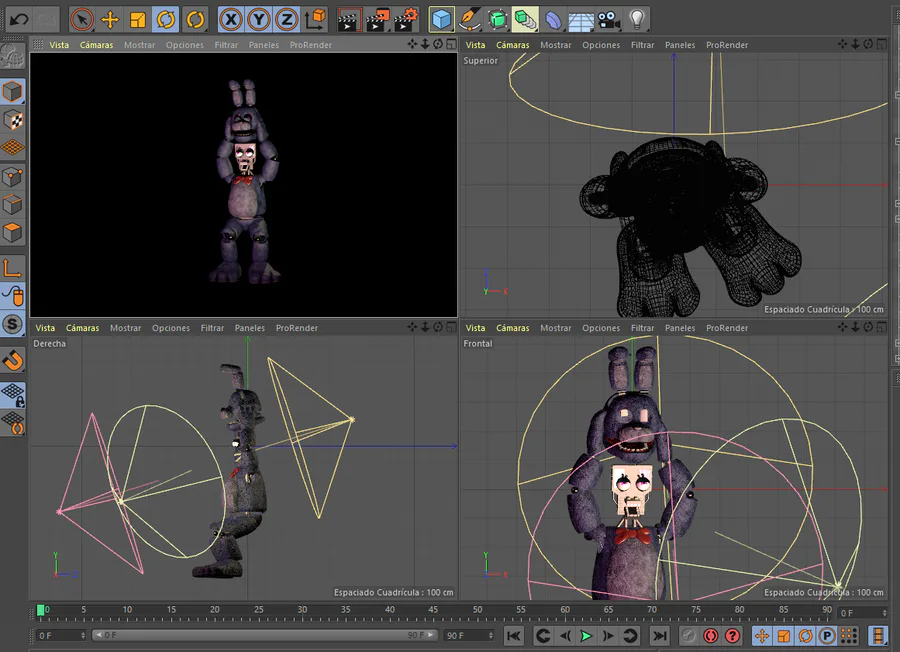Open Paneles menu in Frontal viewport

[680, 328]
